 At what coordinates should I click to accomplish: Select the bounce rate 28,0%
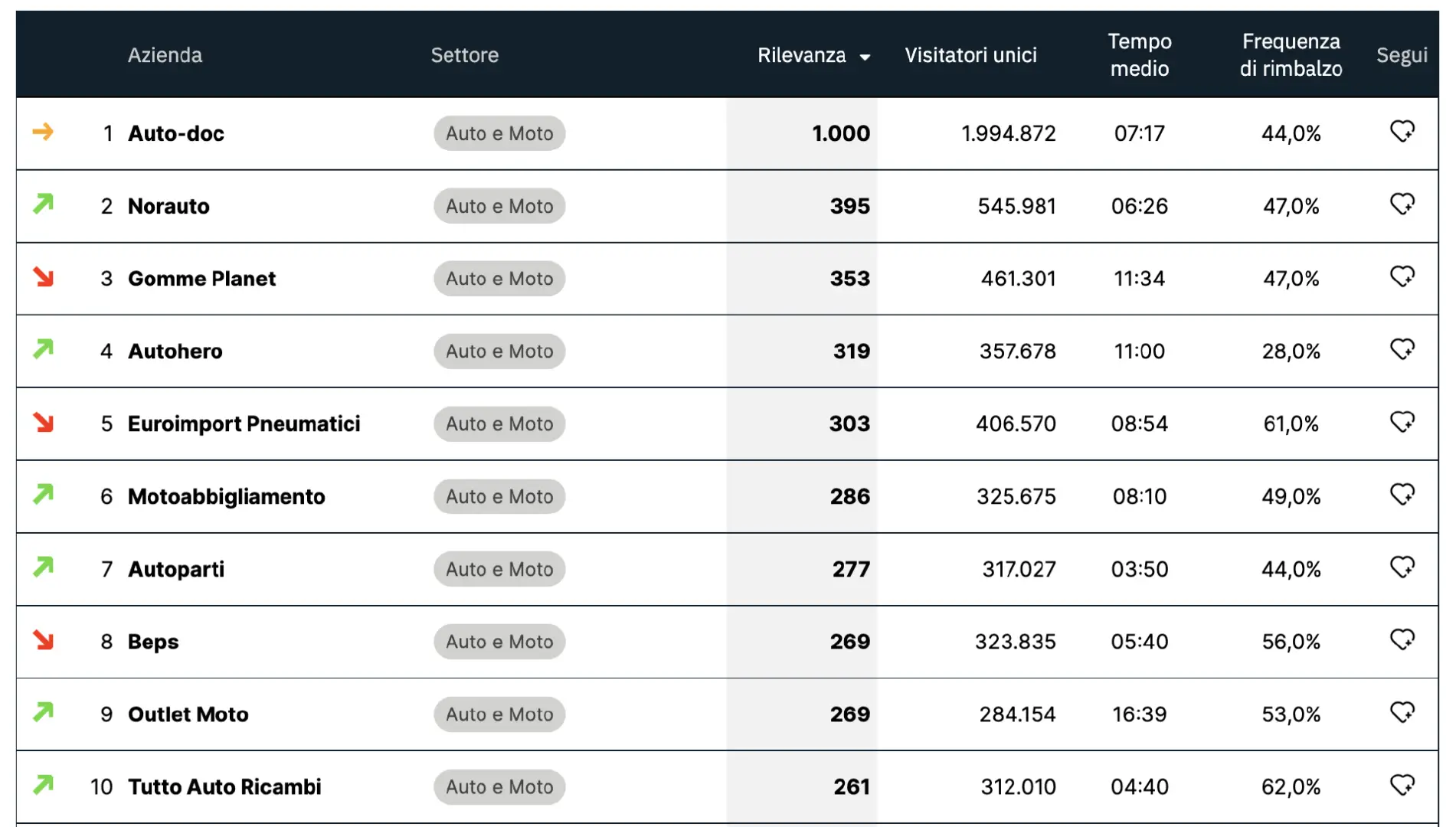click(x=1291, y=351)
